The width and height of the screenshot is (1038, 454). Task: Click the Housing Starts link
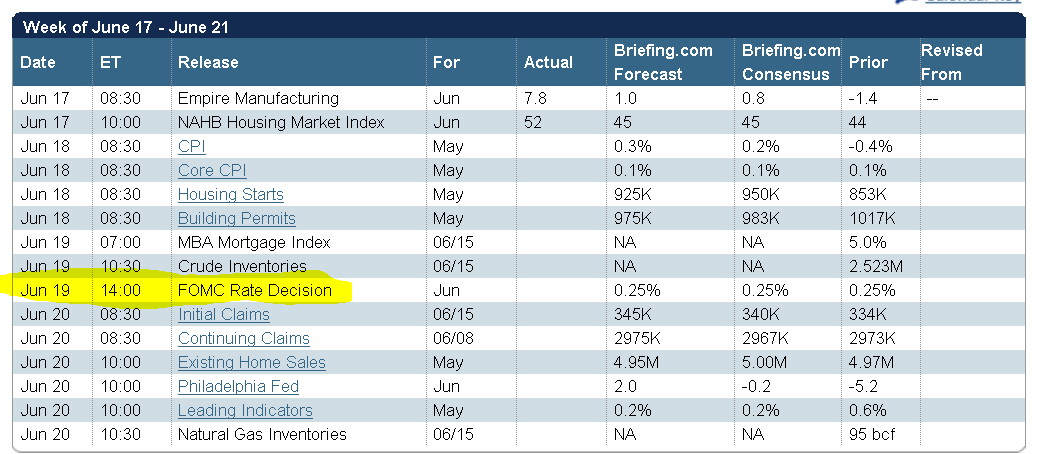coord(230,194)
